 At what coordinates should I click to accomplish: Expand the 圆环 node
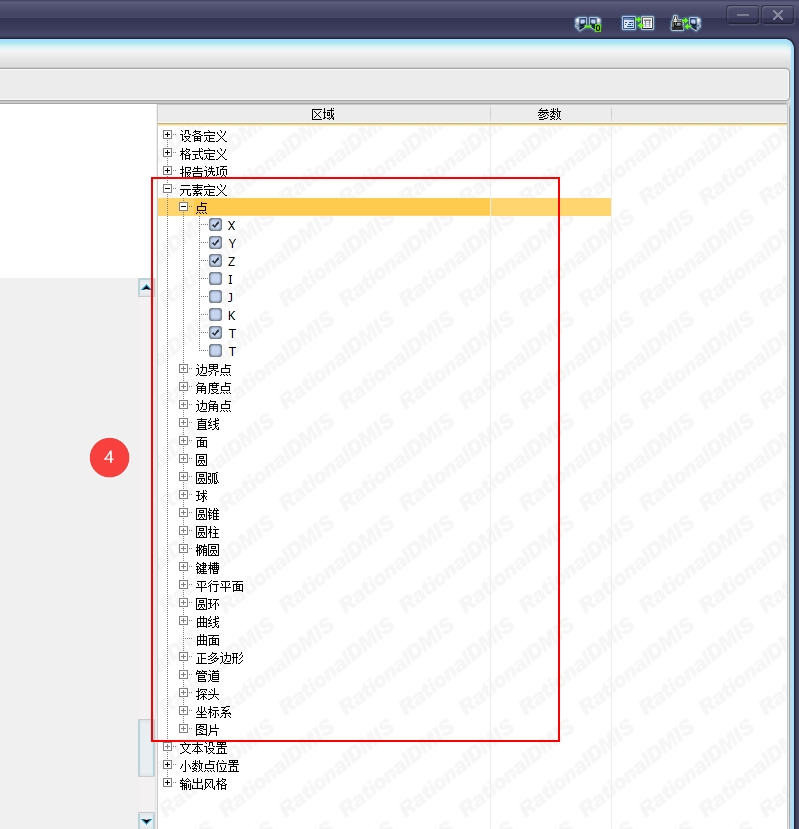point(183,602)
